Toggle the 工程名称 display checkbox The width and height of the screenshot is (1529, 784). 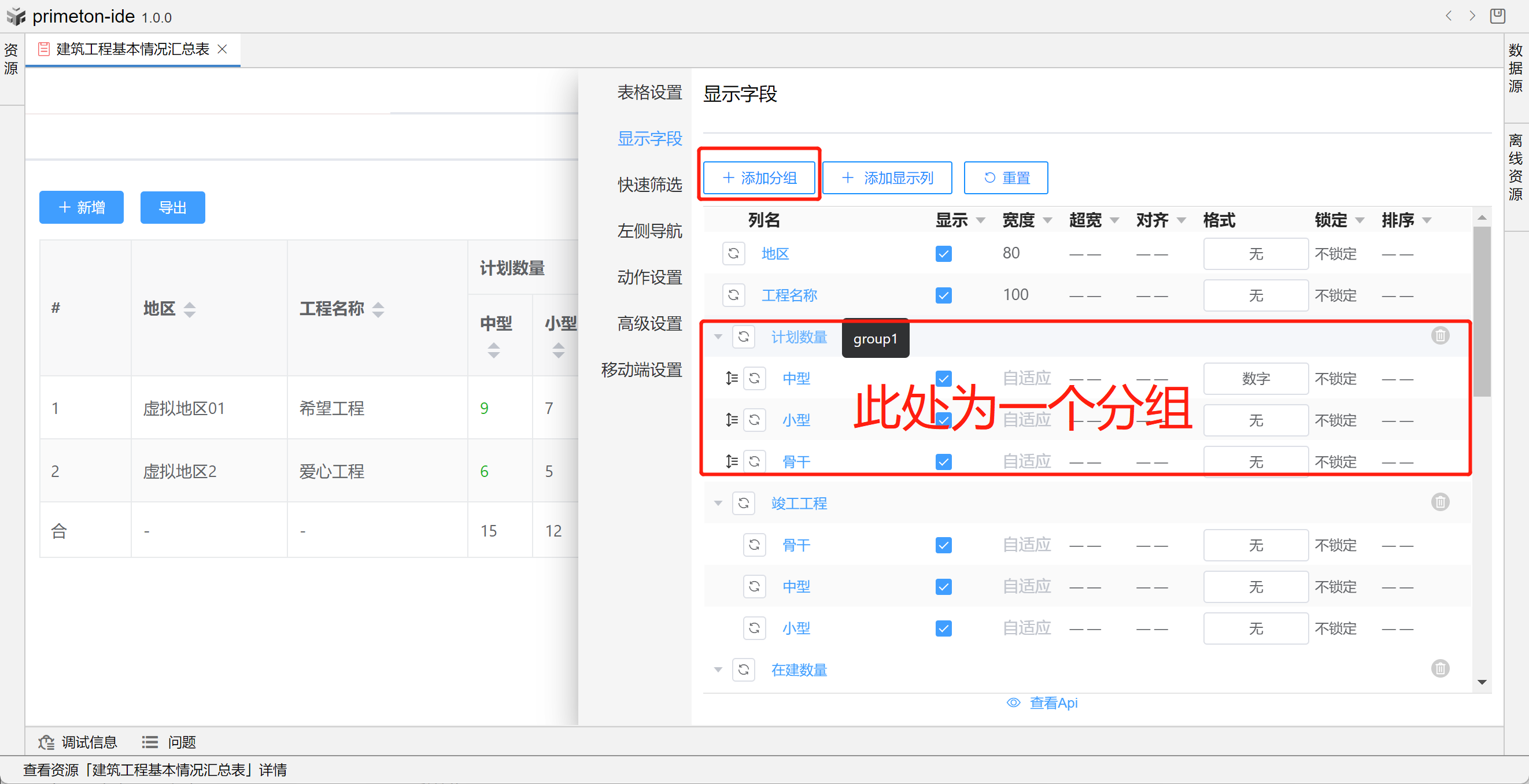coord(943,295)
